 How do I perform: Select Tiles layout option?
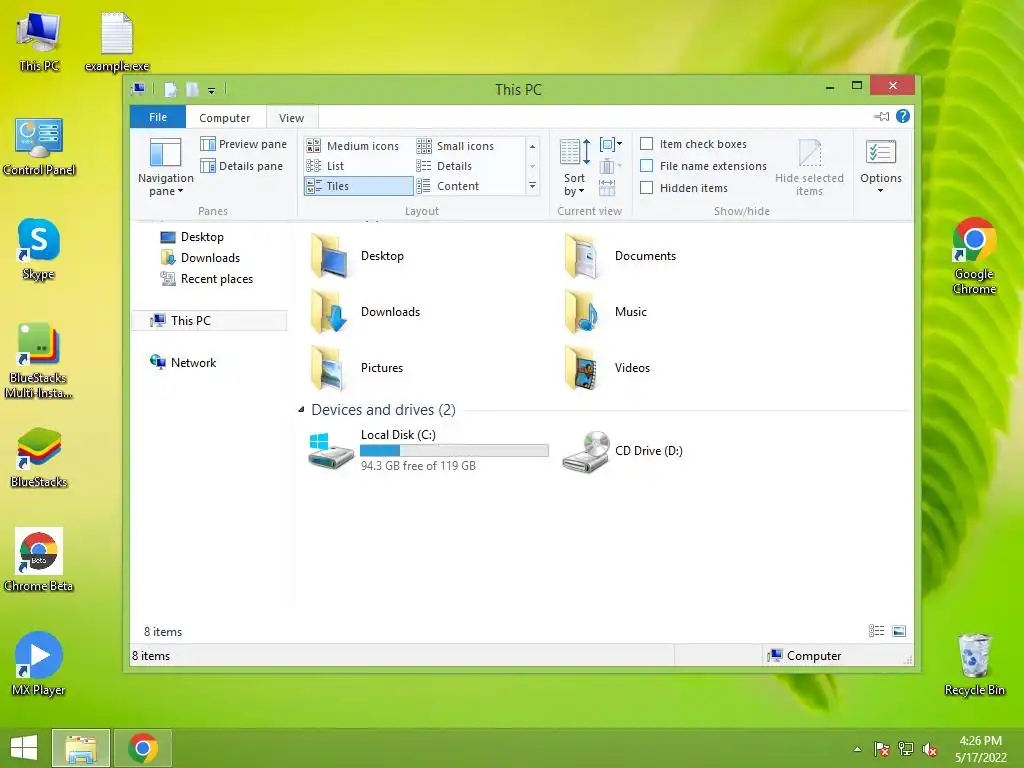[x=359, y=186]
